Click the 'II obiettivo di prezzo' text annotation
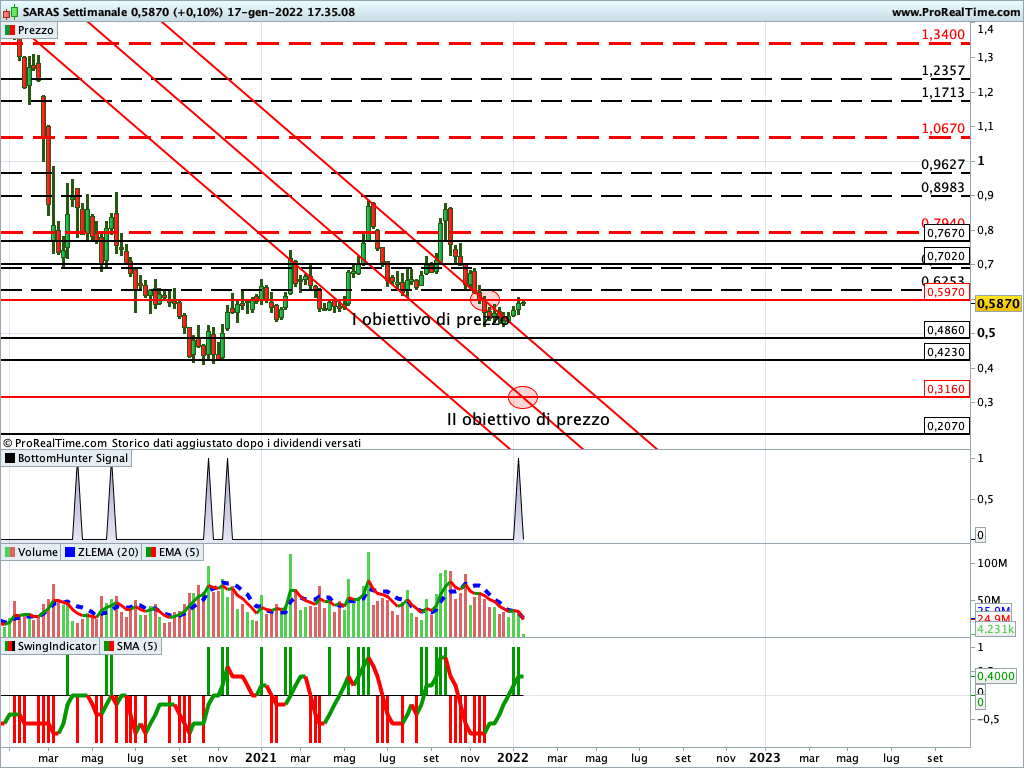 pyautogui.click(x=527, y=420)
